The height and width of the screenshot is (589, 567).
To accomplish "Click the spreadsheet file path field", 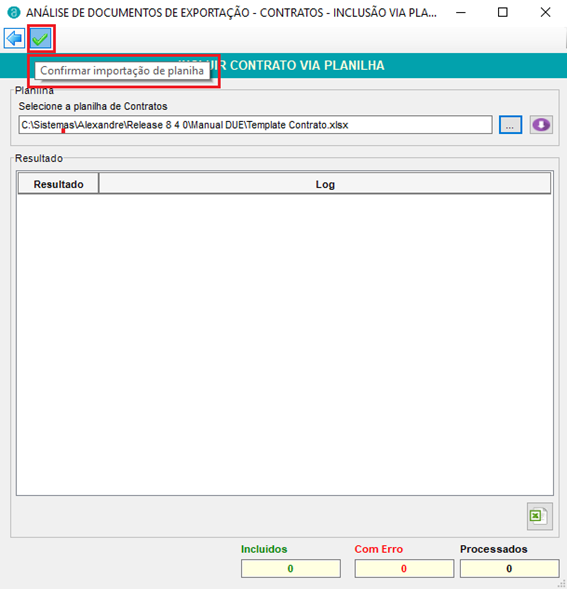I will coord(255,125).
